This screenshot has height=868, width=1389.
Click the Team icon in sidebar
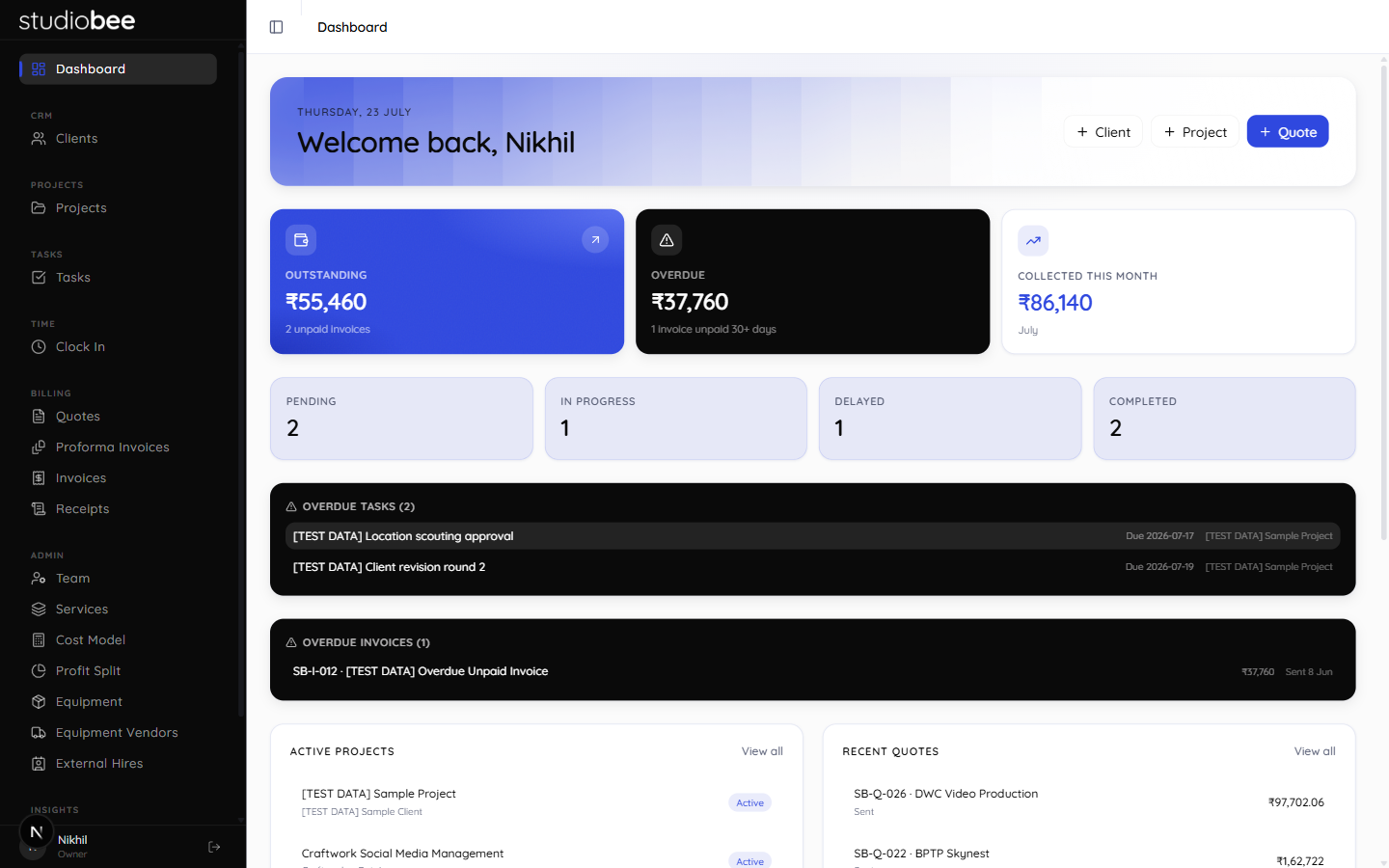tap(39, 578)
